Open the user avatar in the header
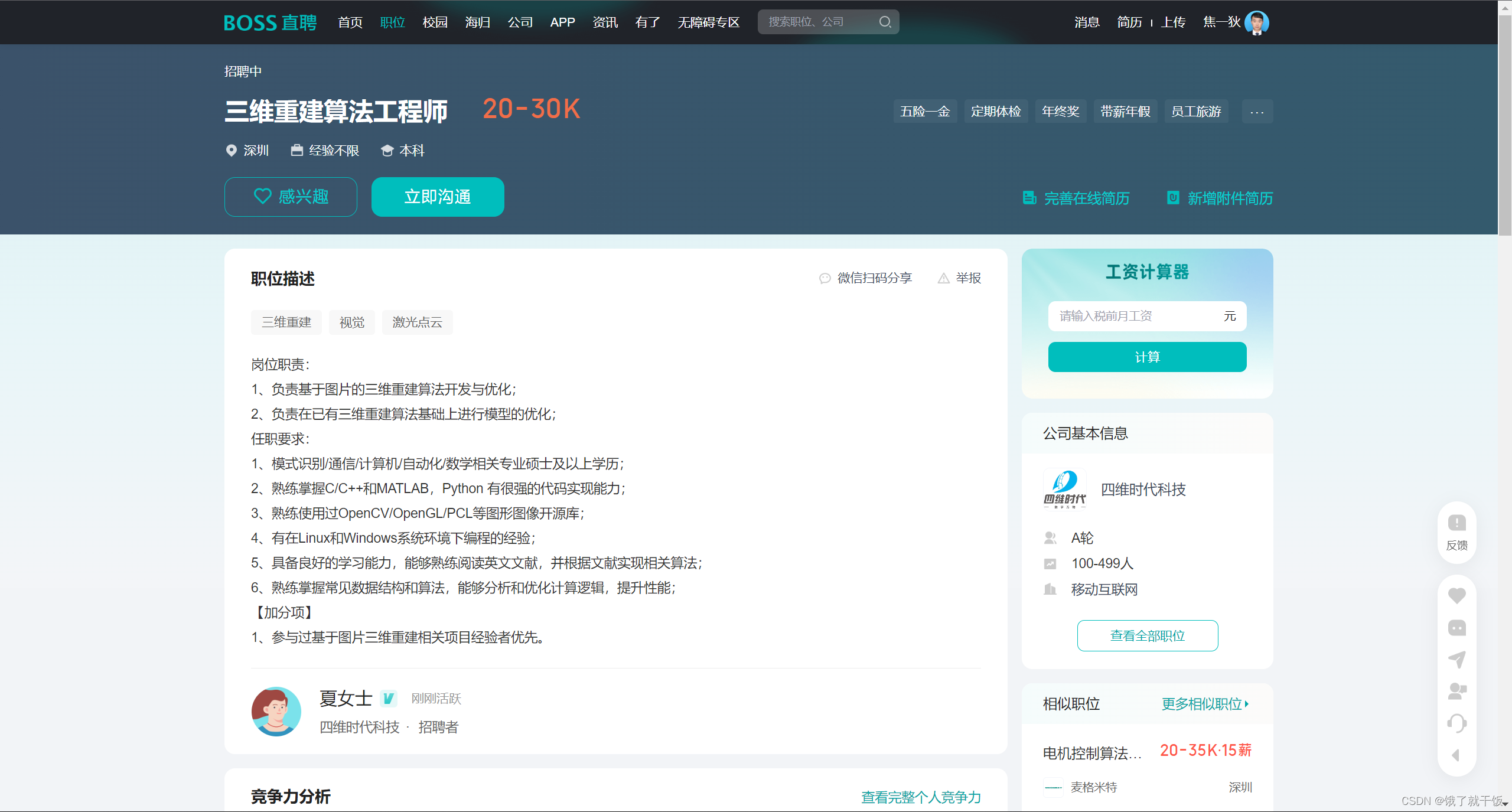1512x812 pixels. coord(1256,22)
